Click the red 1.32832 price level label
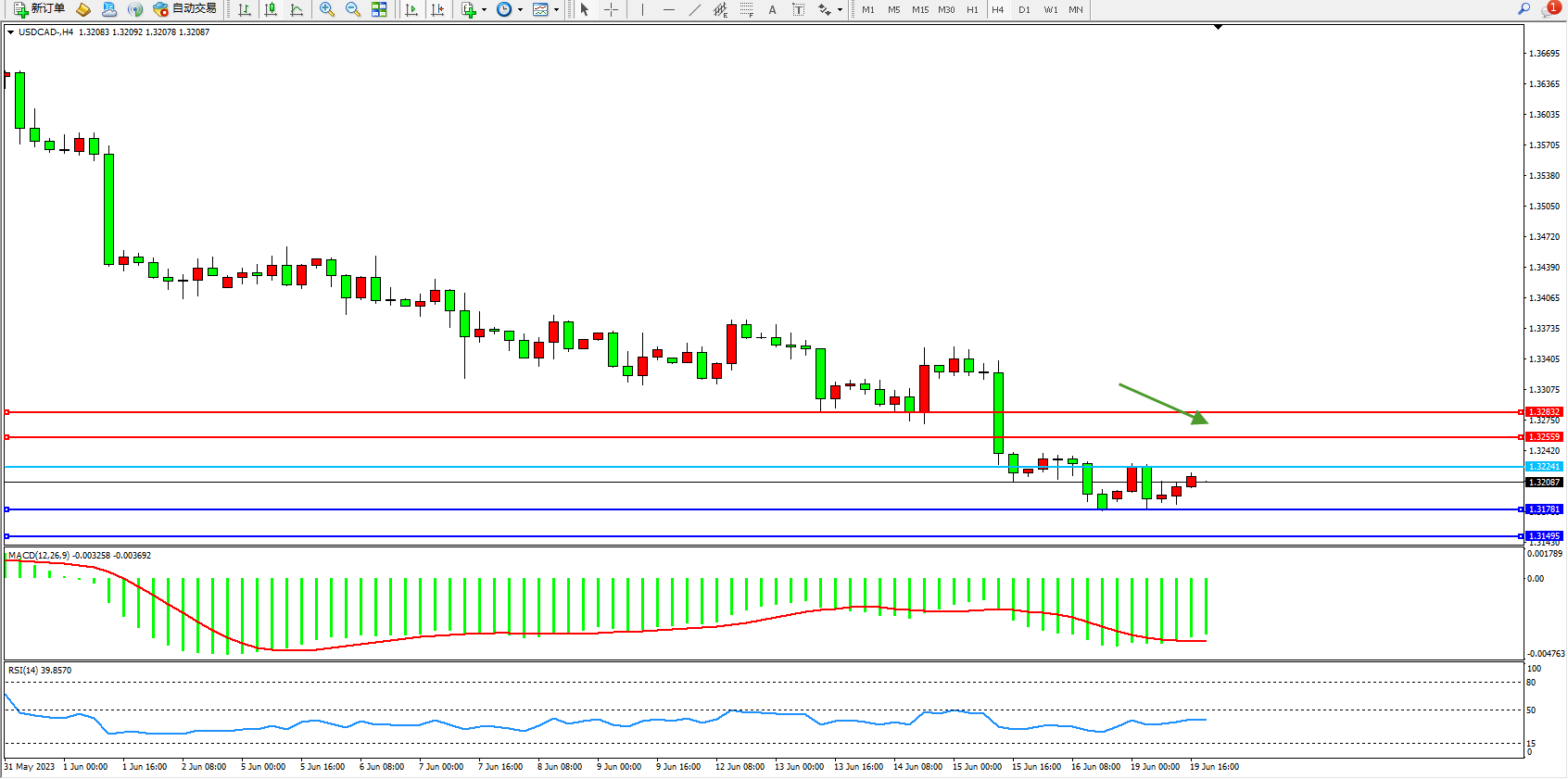 1544,412
